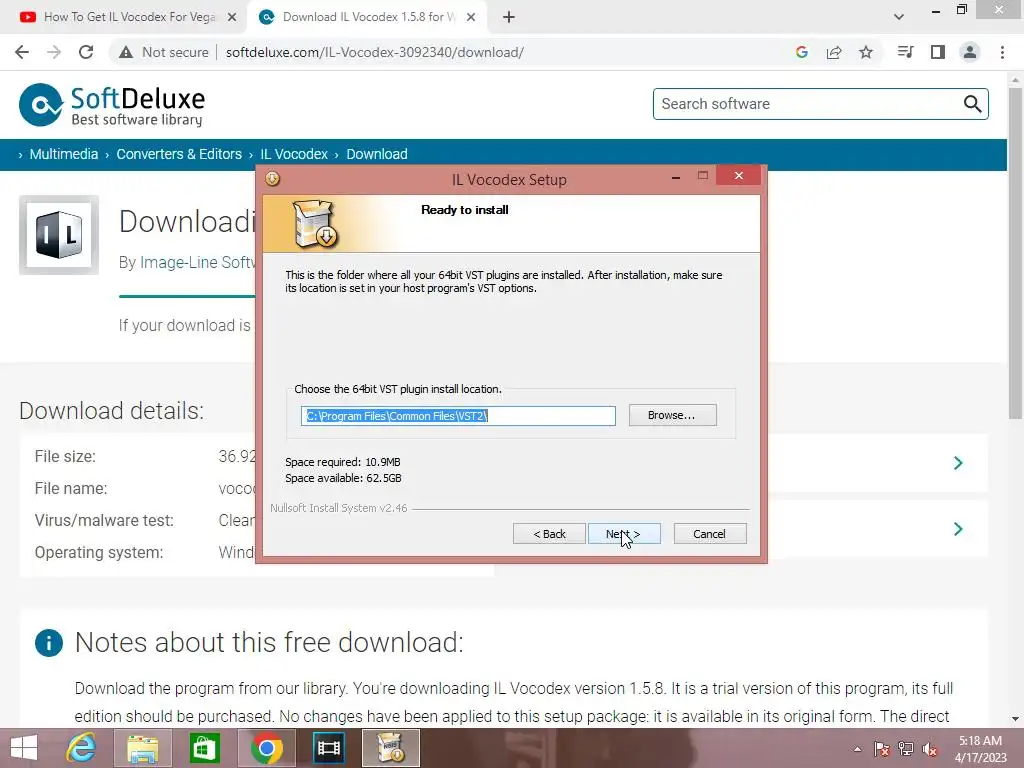Bookmark this page with the star icon
Screen dimensions: 1024x768
pos(866,52)
